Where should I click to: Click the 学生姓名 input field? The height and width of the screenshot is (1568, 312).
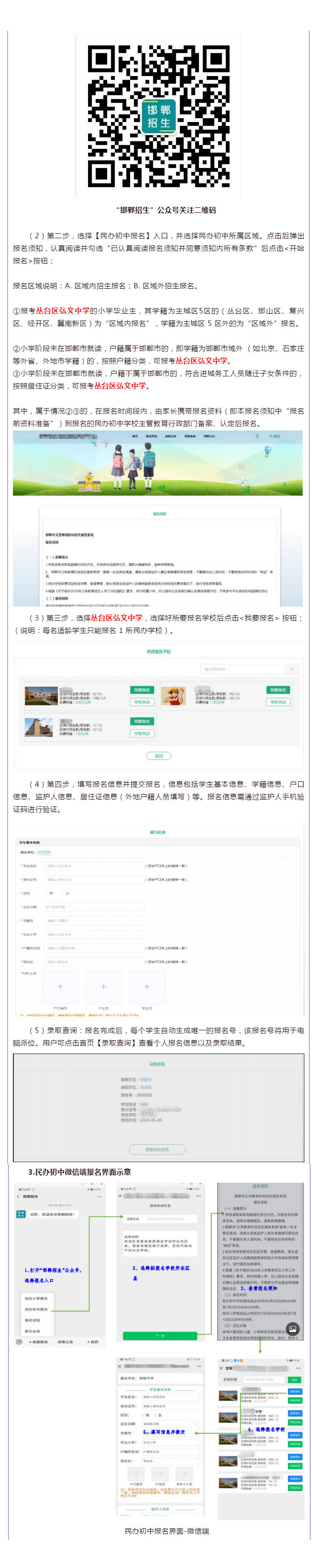click(x=94, y=865)
